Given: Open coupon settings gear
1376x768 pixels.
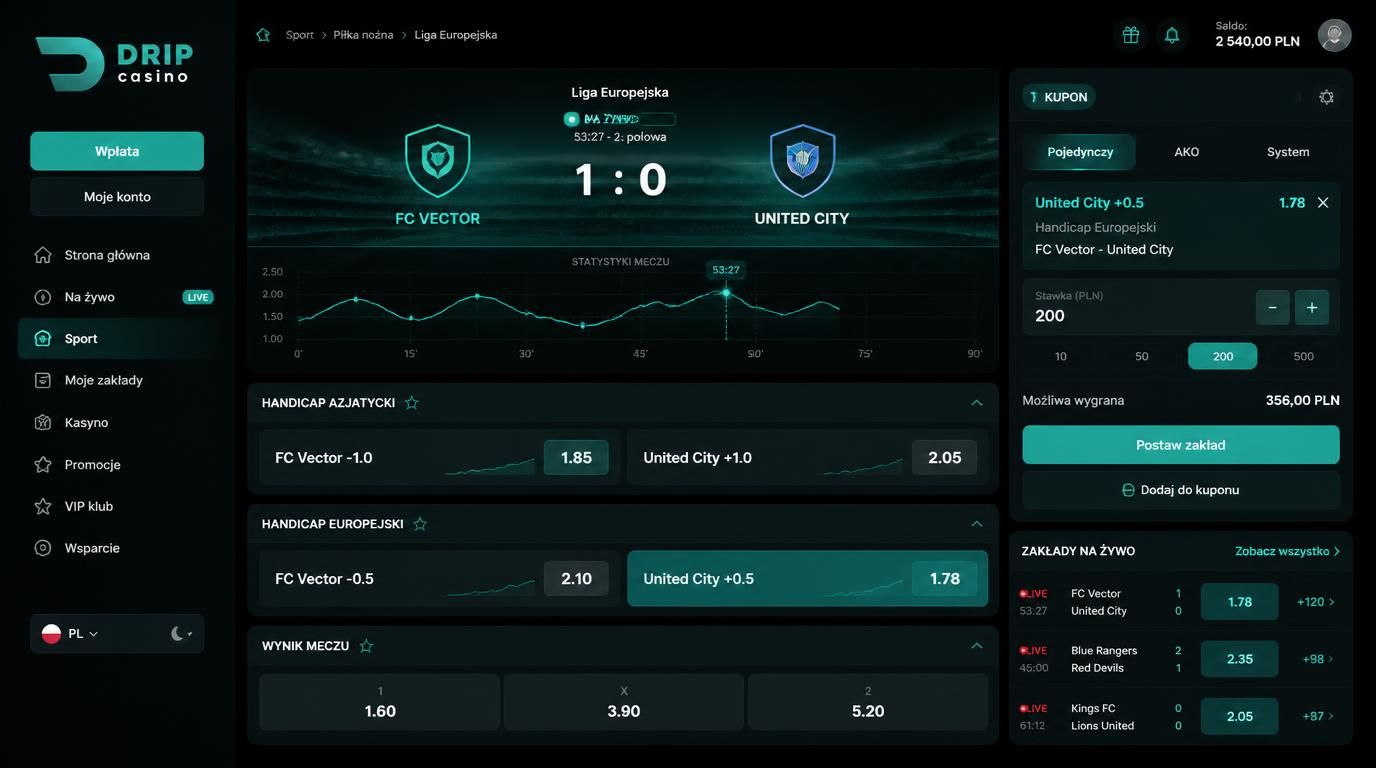Looking at the screenshot, I should tap(1326, 97).
